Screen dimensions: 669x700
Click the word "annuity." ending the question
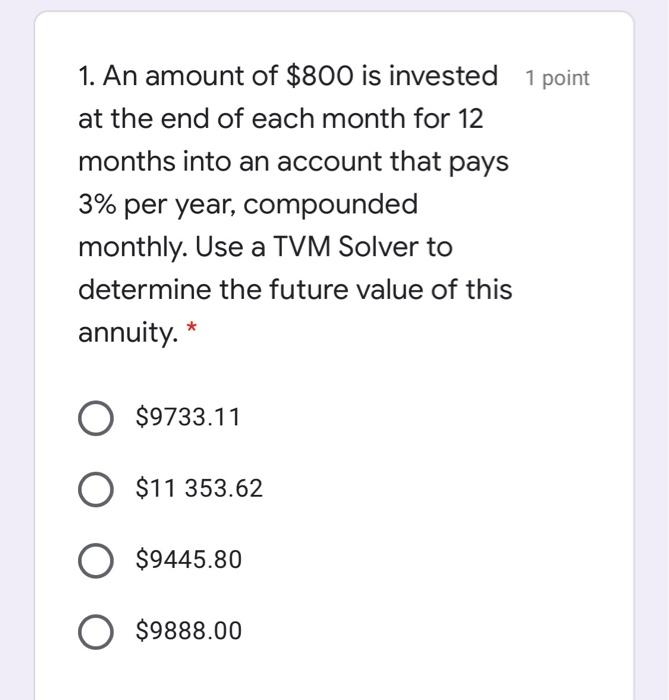pyautogui.click(x=128, y=333)
